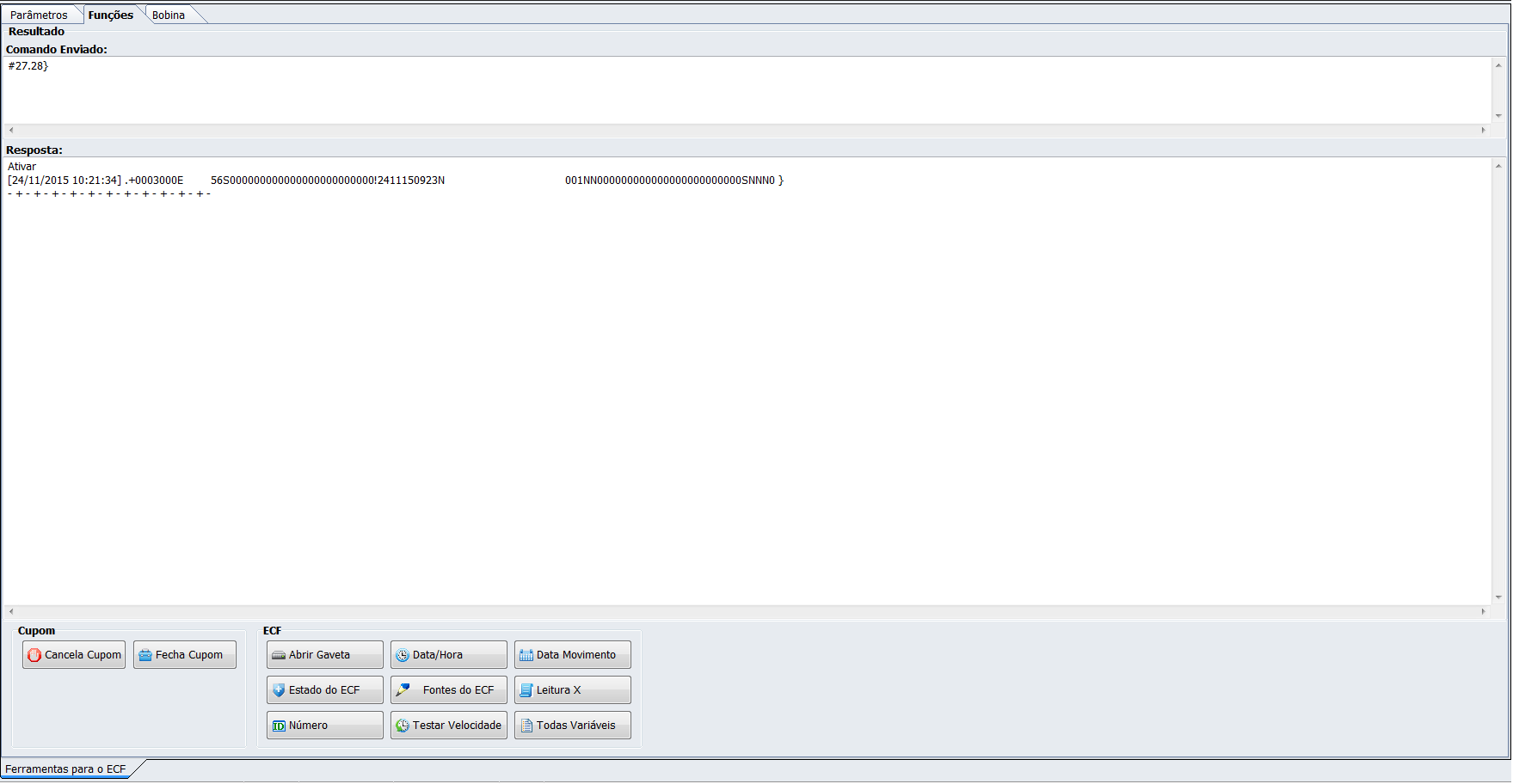Click inside the Resposta output area
Screen dimensions: 1513x784
coord(740,387)
